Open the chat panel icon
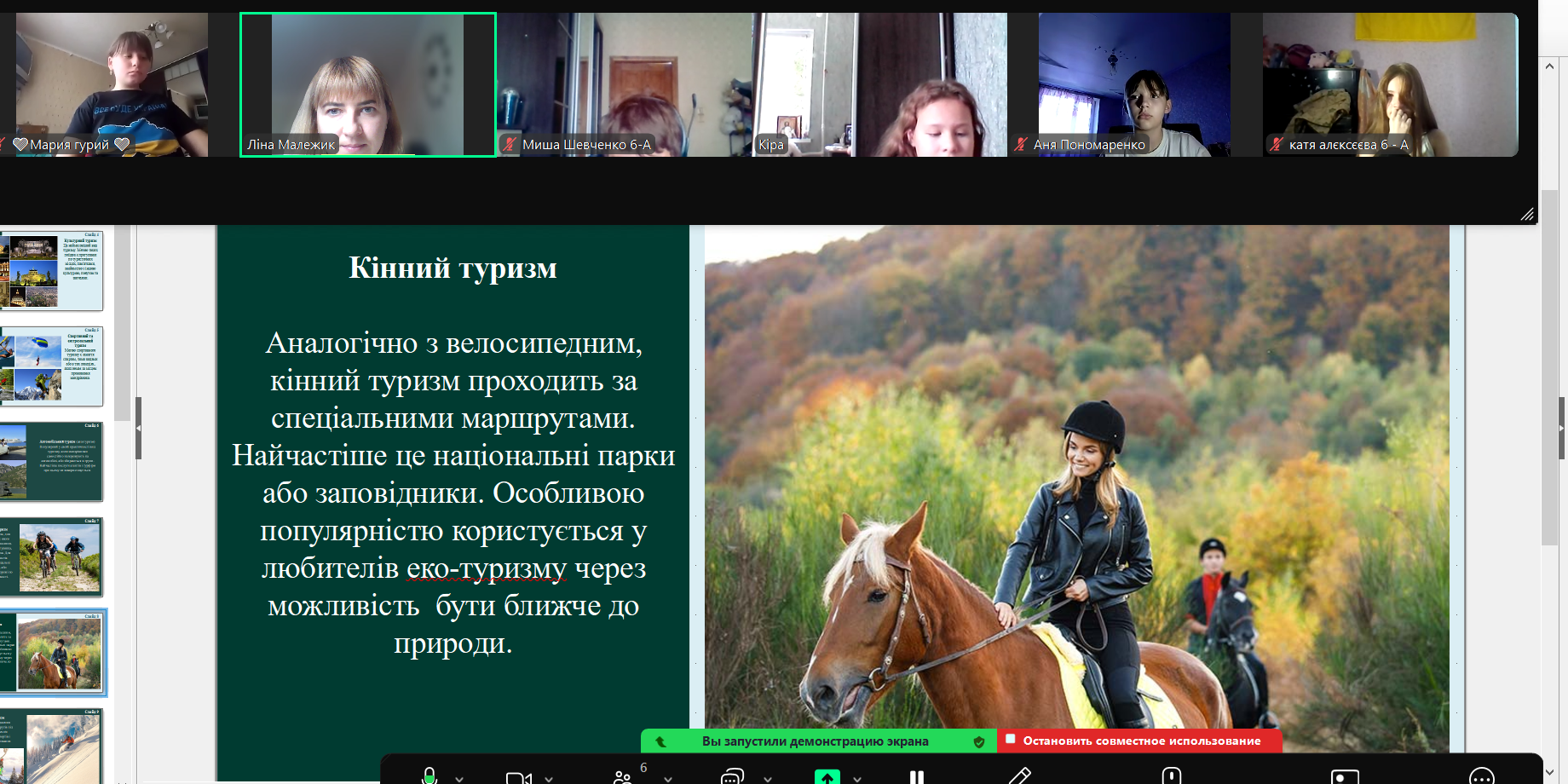The image size is (1568, 784). [x=732, y=777]
